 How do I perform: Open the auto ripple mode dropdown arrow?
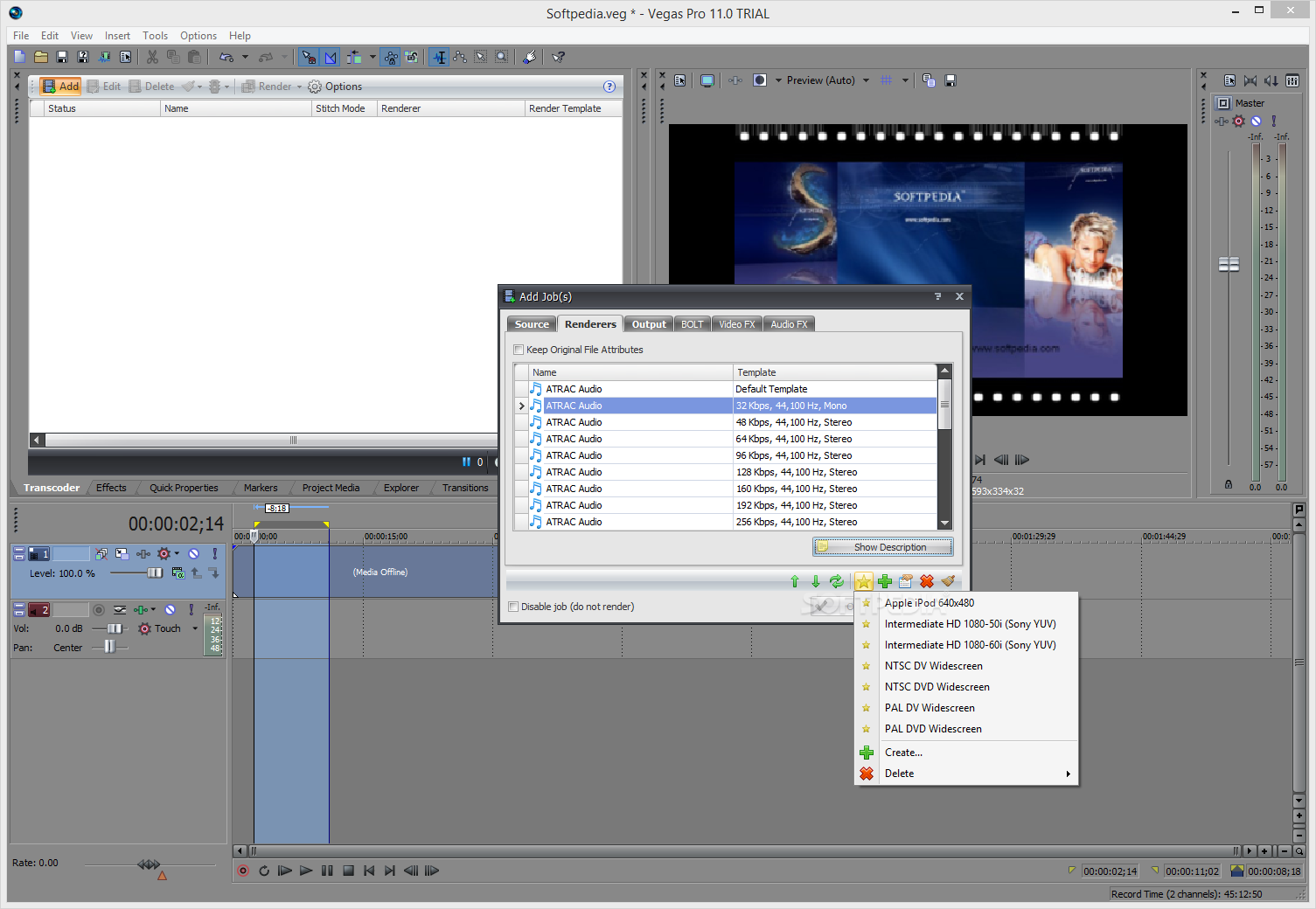(373, 57)
